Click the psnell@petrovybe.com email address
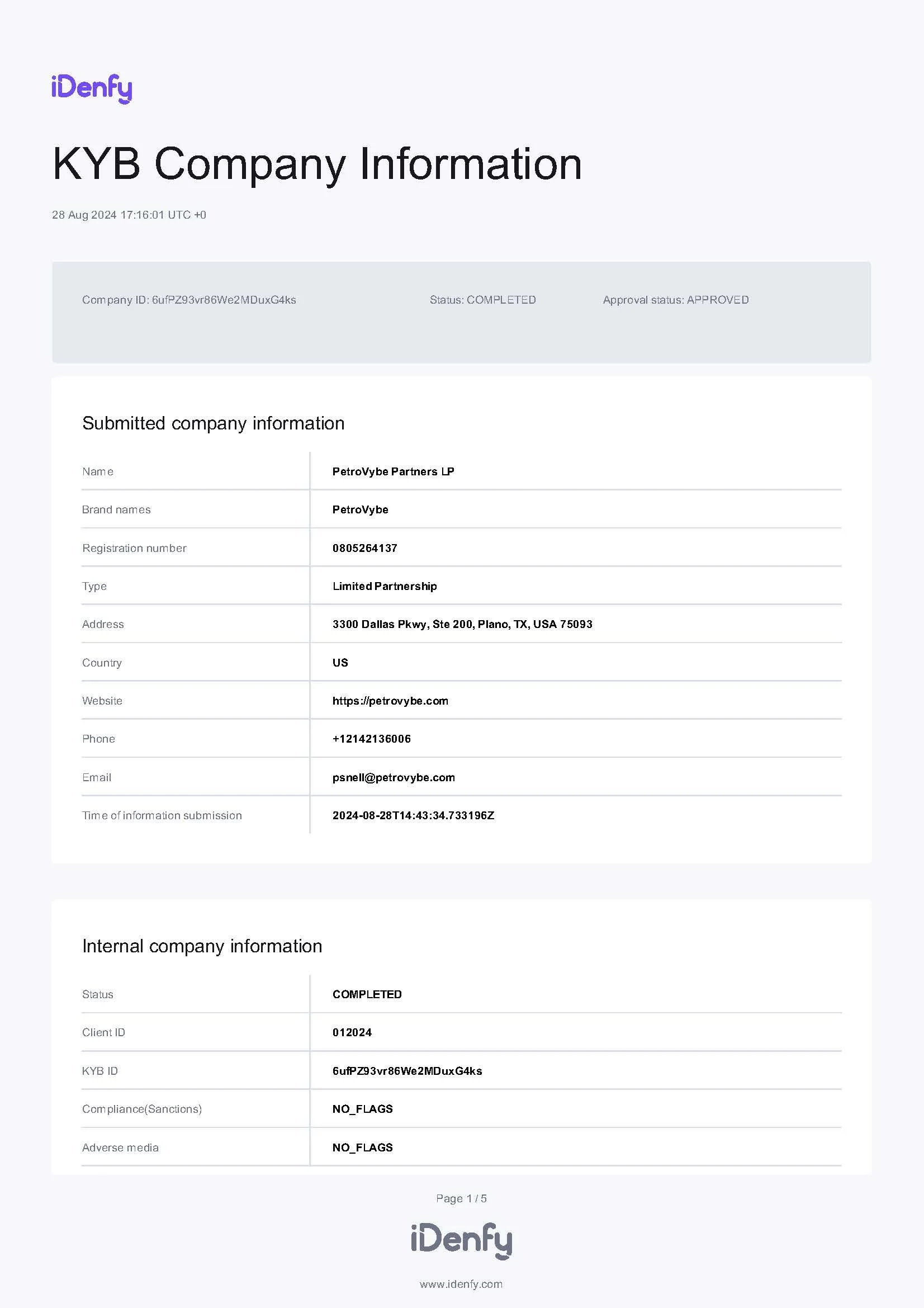Image resolution: width=924 pixels, height=1308 pixels. click(394, 777)
